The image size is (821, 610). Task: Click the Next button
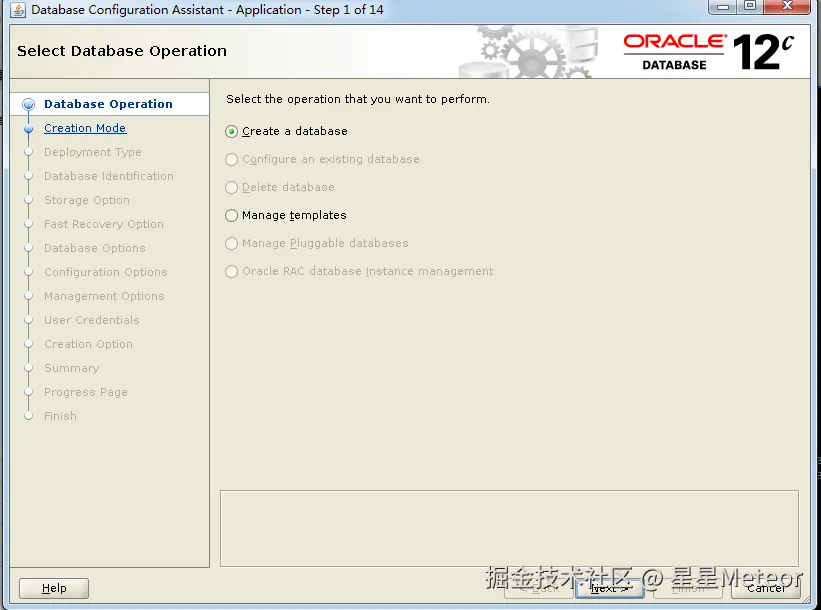click(x=609, y=589)
